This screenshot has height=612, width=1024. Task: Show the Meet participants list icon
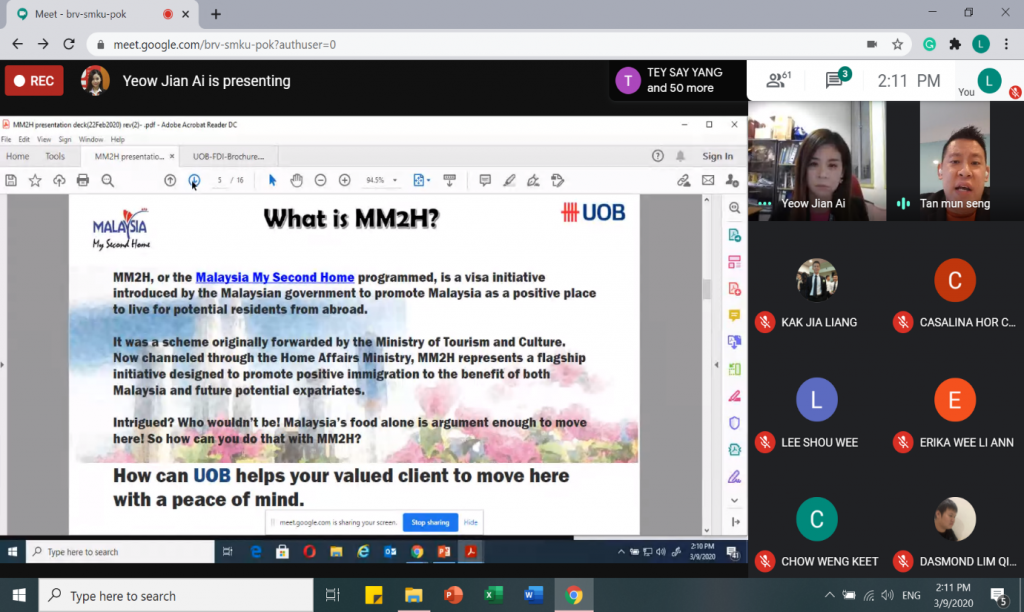pos(777,80)
